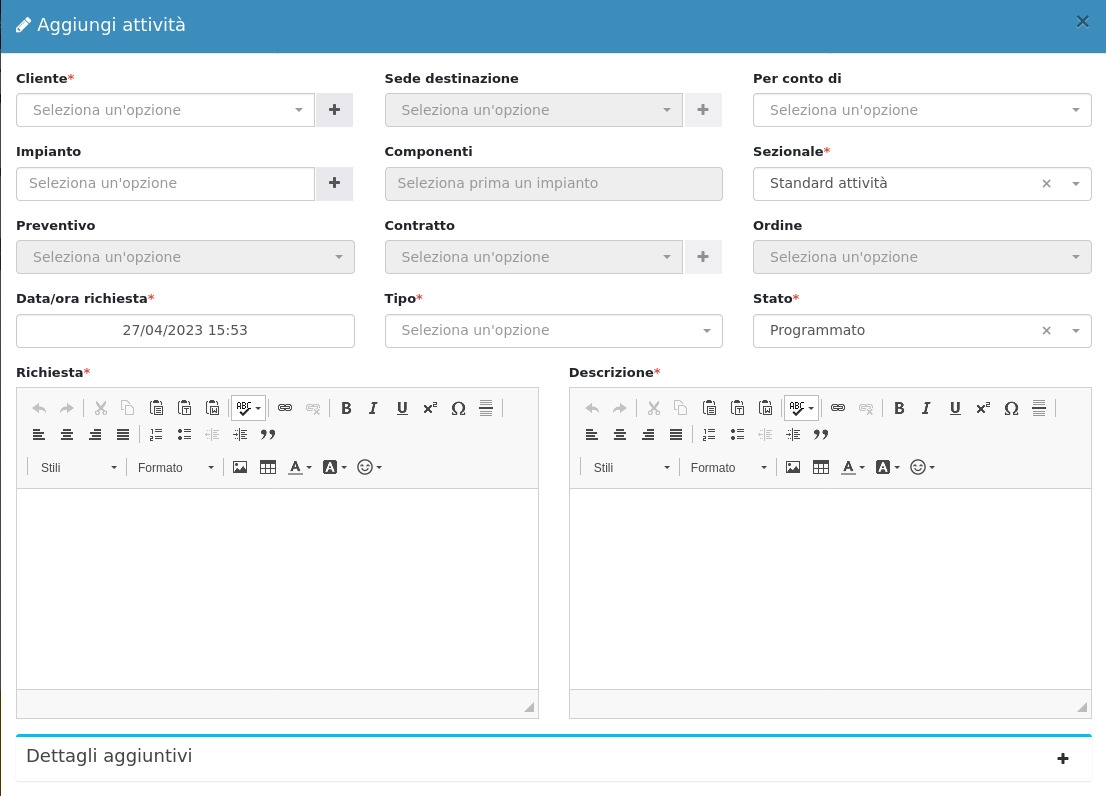The image size is (1106, 796).
Task: Toggle superscript in Richiesta editor
Action: pyautogui.click(x=430, y=408)
